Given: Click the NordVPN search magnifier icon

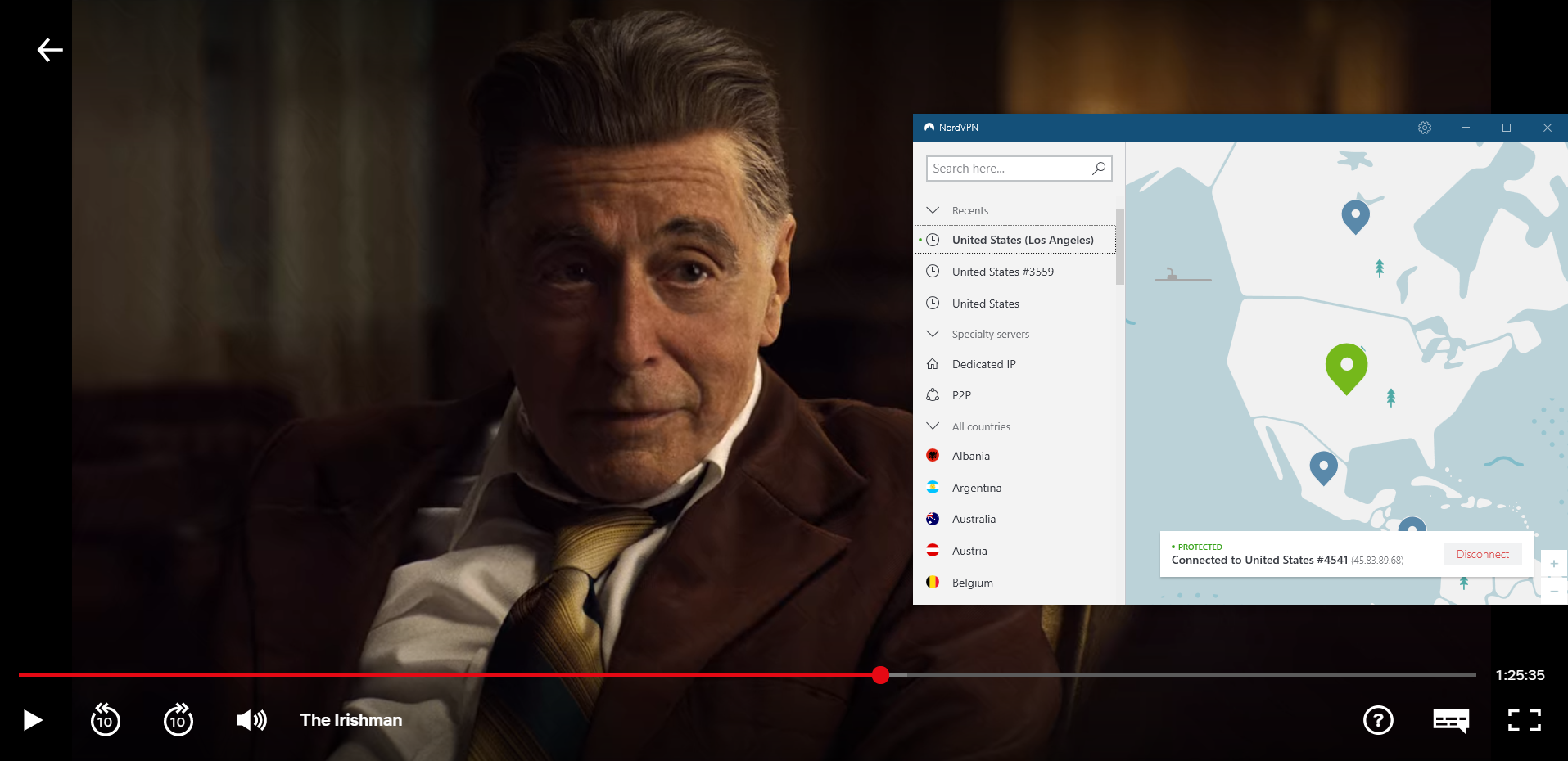Looking at the screenshot, I should click(1099, 169).
